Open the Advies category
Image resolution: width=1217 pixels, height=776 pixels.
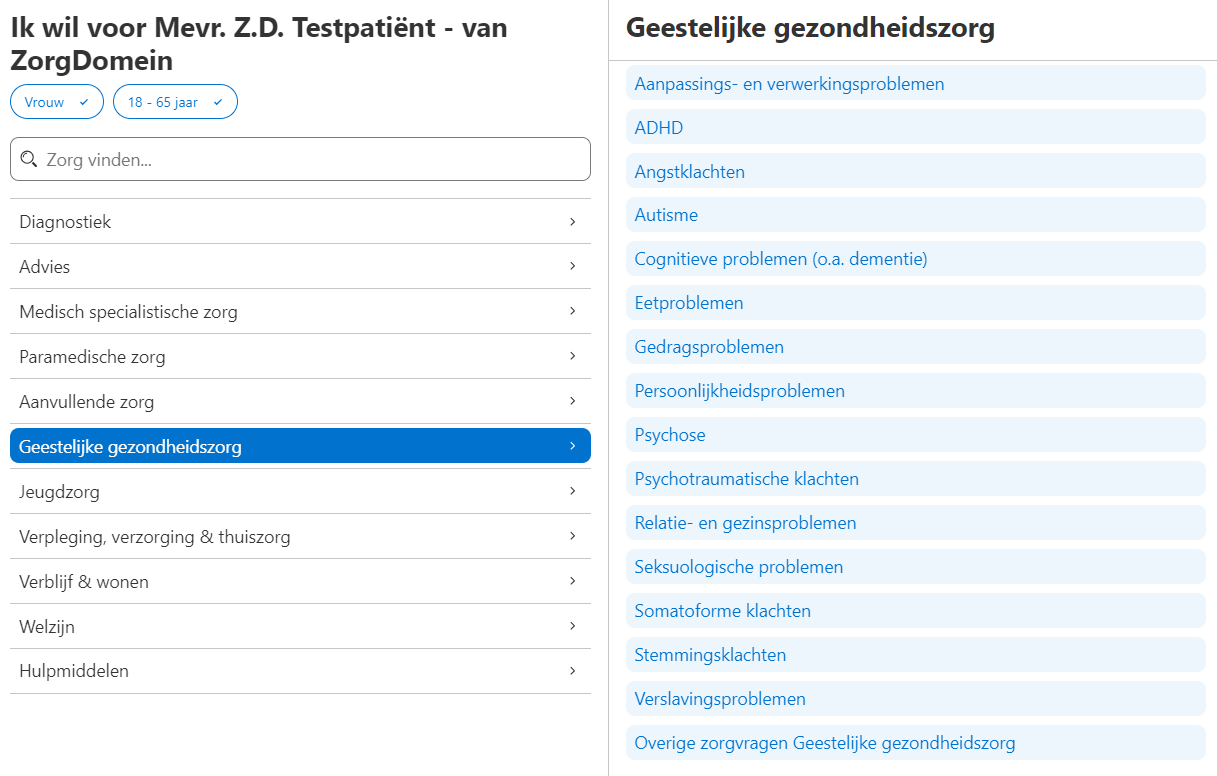click(x=45, y=266)
